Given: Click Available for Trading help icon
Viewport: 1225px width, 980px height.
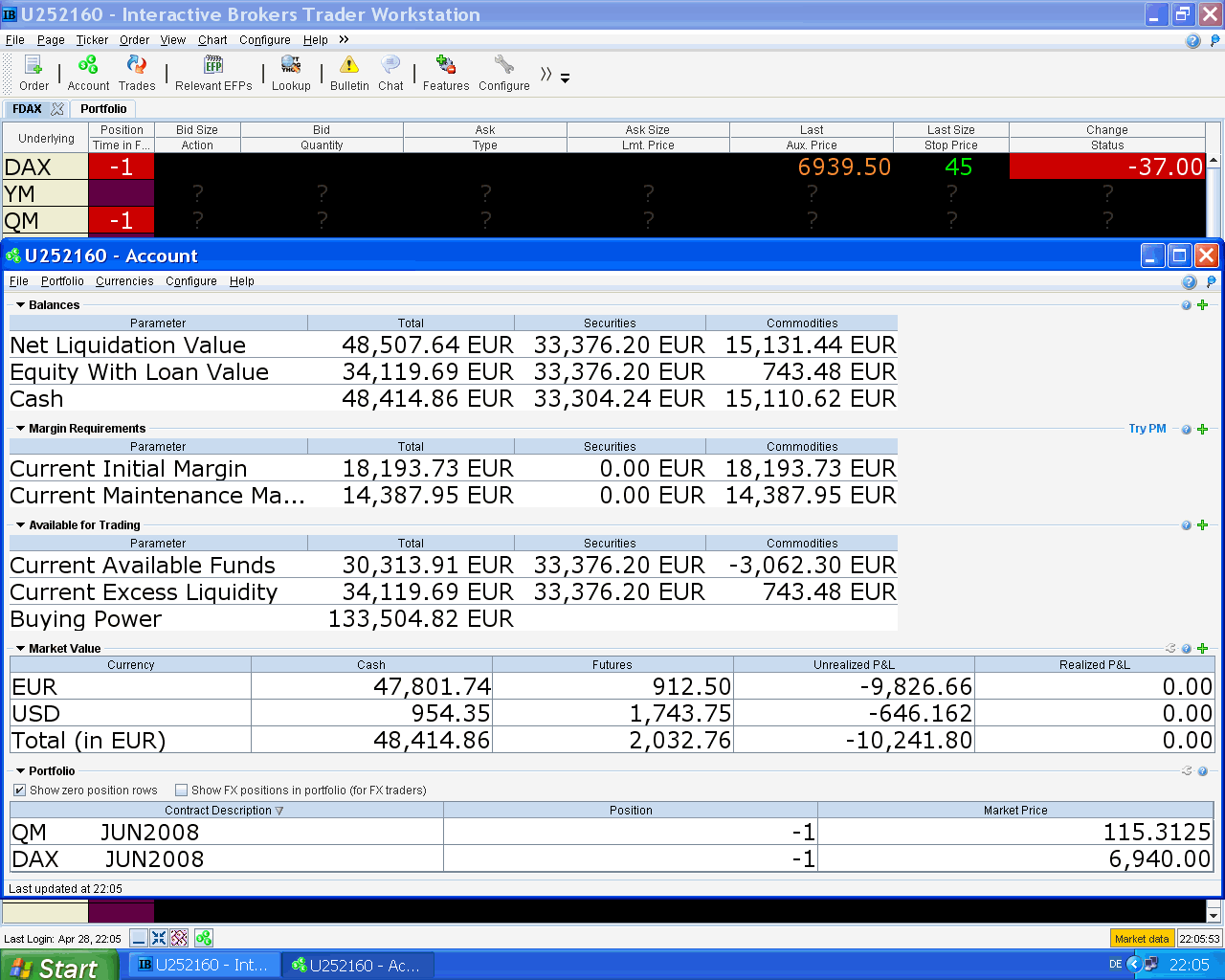Looking at the screenshot, I should [1187, 525].
